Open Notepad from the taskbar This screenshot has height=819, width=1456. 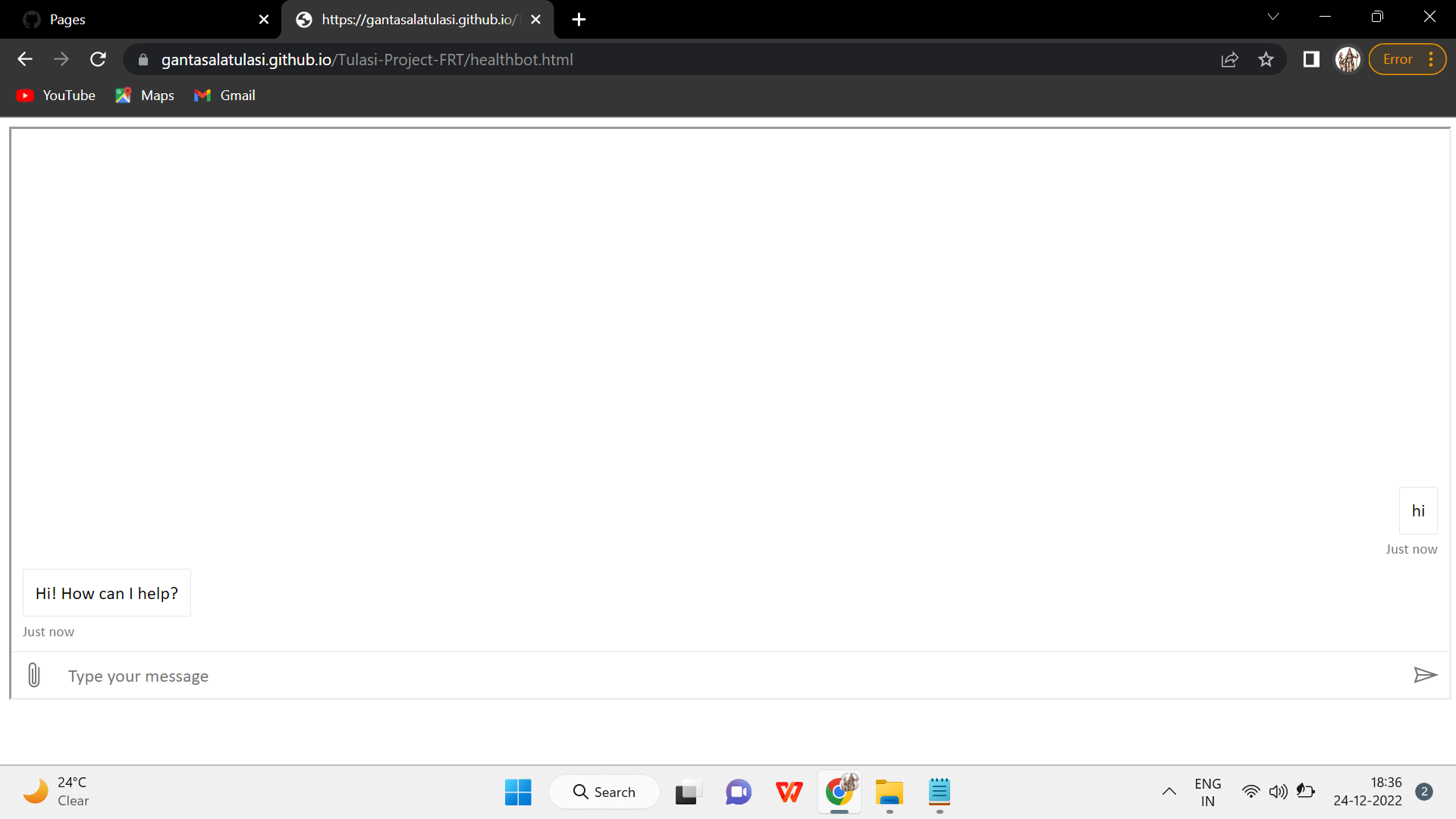point(940,792)
